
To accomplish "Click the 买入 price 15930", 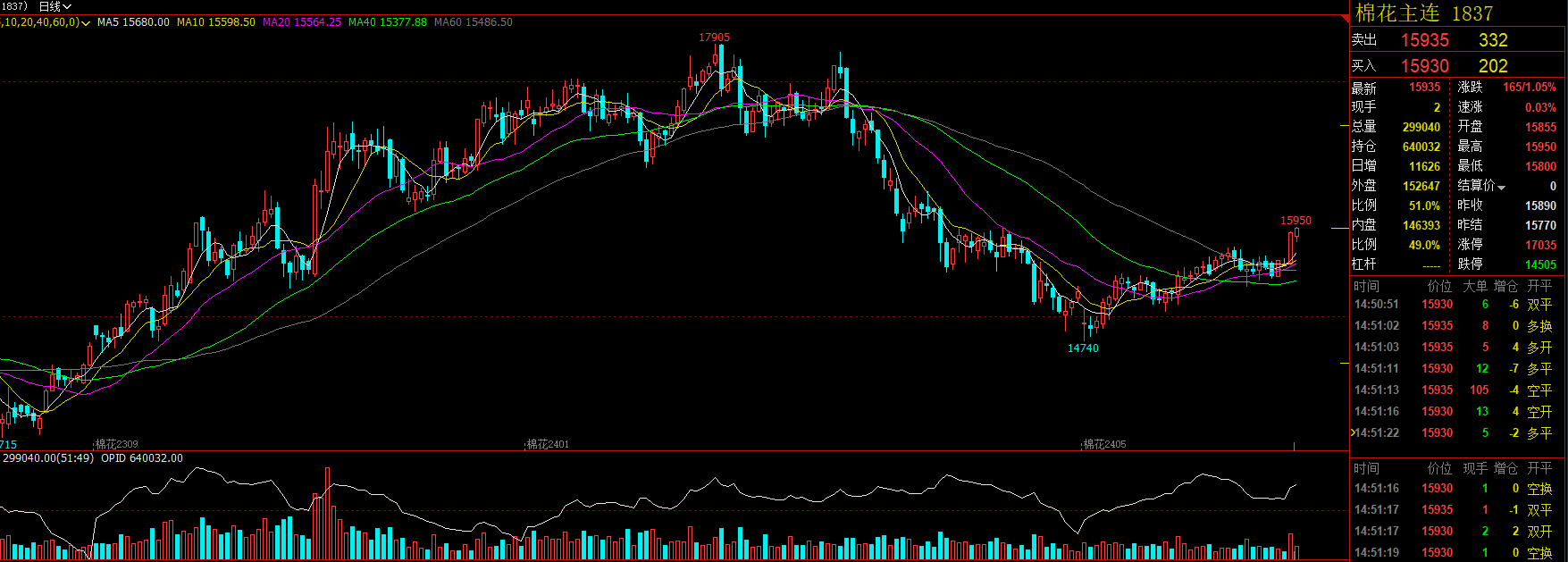I will pos(1424,66).
